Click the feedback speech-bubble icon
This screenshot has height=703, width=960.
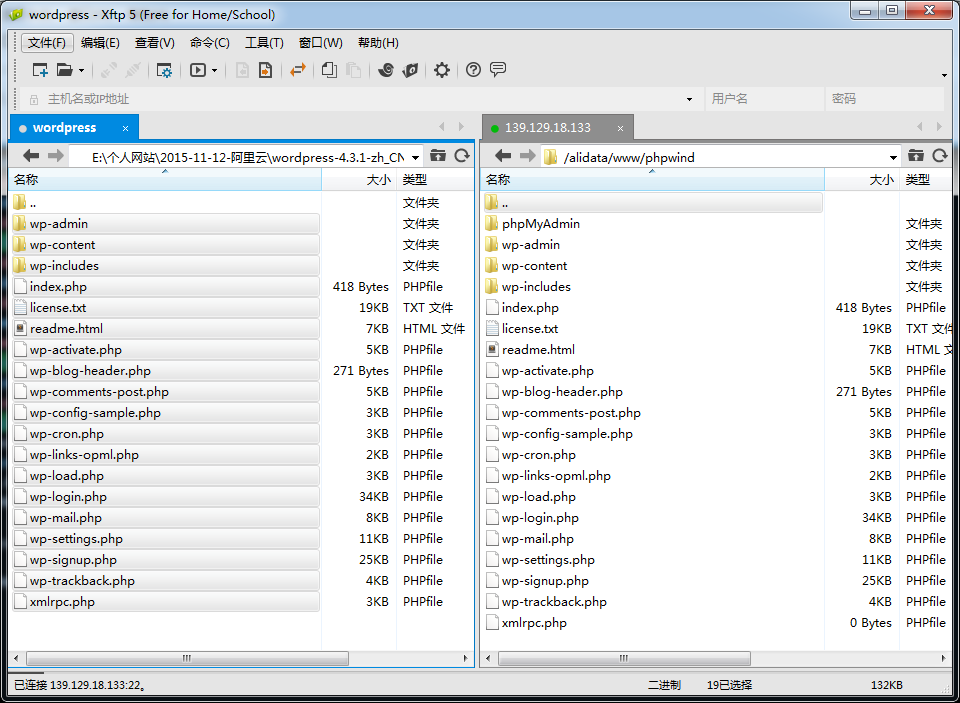point(496,70)
